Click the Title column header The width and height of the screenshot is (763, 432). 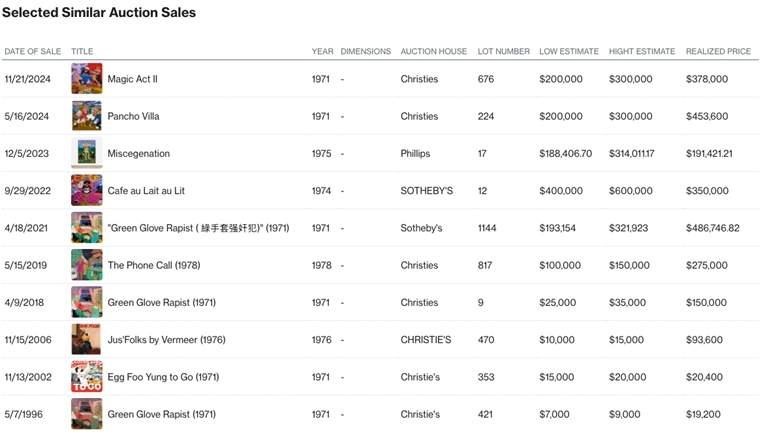point(82,52)
